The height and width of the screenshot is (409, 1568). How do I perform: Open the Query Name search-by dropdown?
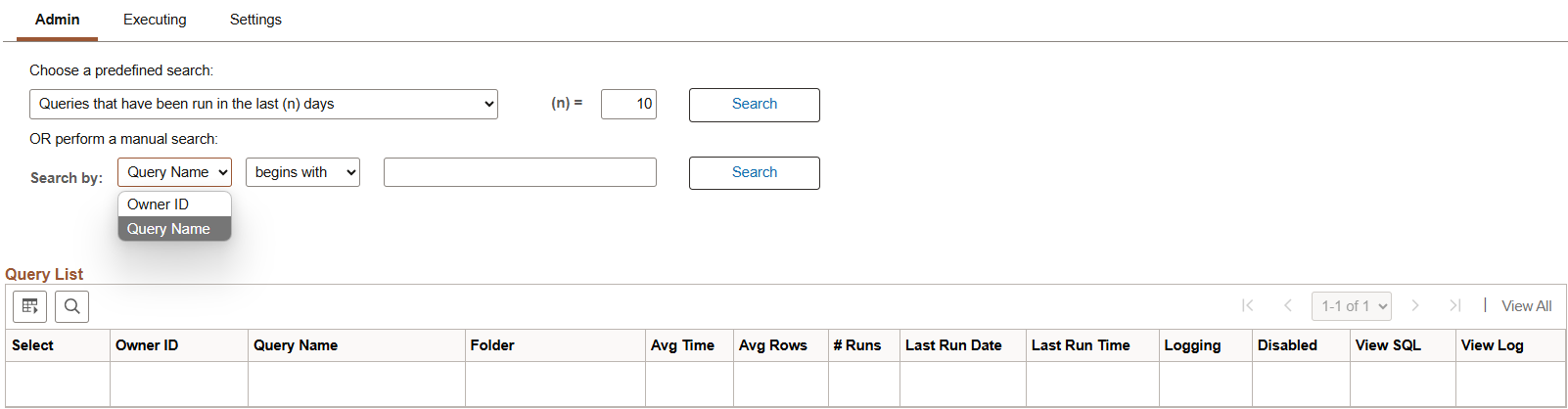click(x=175, y=172)
